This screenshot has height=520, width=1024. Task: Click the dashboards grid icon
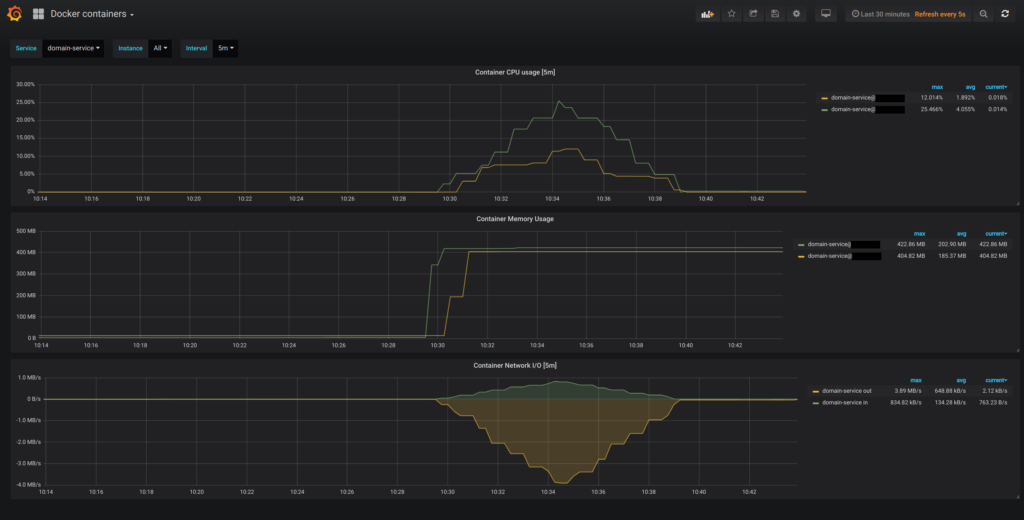click(39, 14)
